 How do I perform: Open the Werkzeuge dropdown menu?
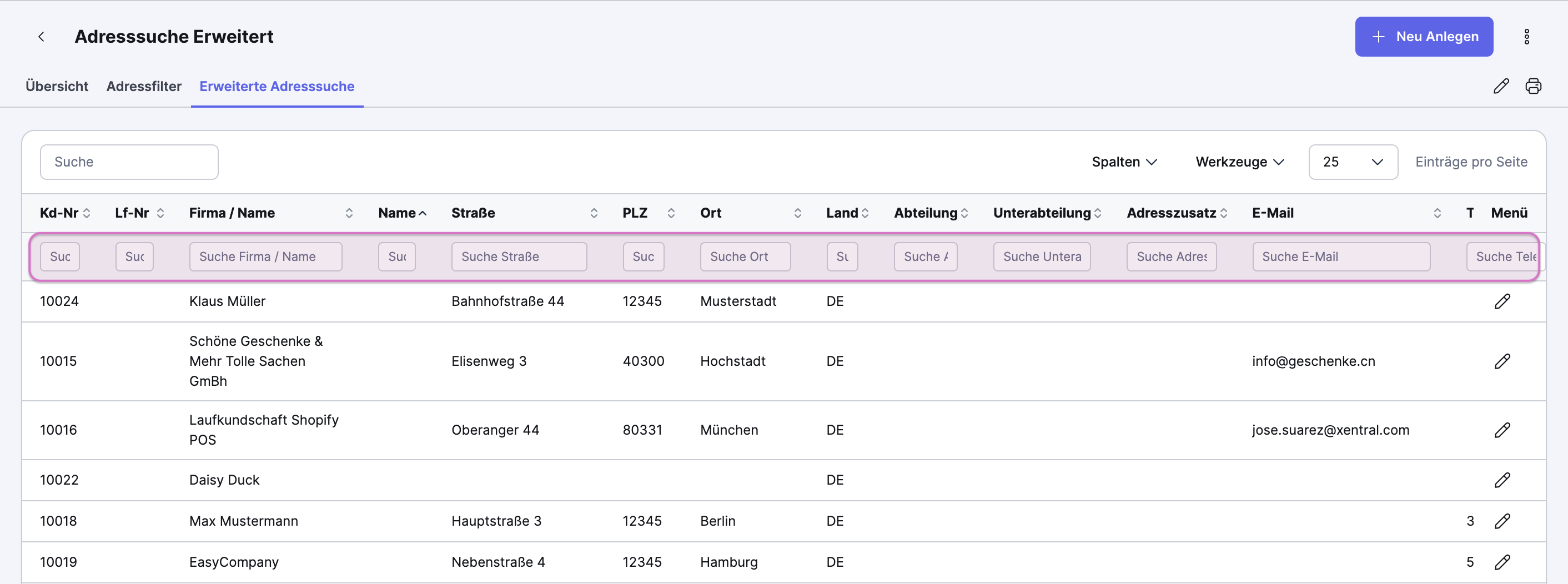[1239, 162]
